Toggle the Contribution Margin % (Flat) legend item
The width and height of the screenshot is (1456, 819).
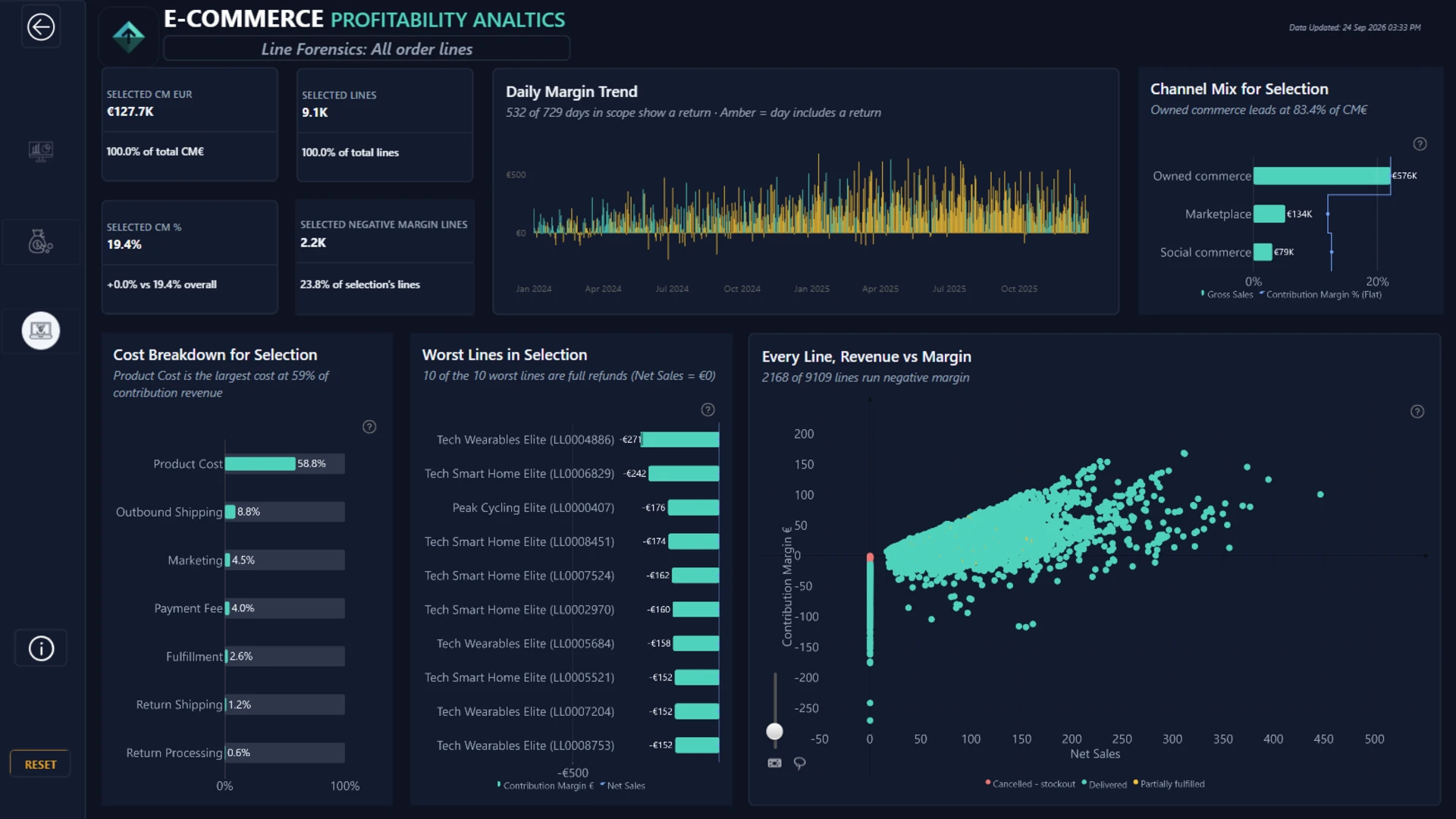pyautogui.click(x=1320, y=294)
